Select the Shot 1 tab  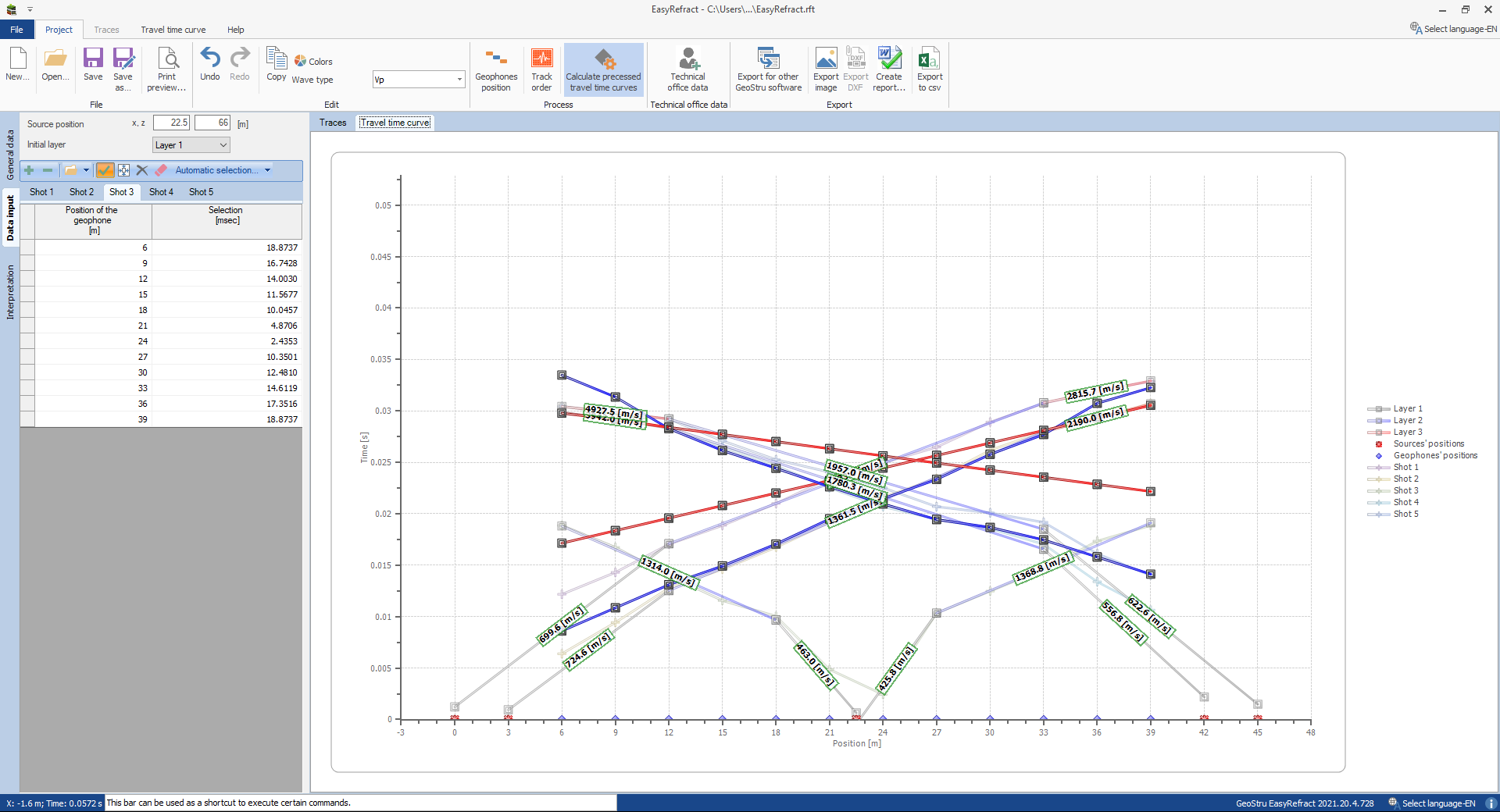pos(41,192)
